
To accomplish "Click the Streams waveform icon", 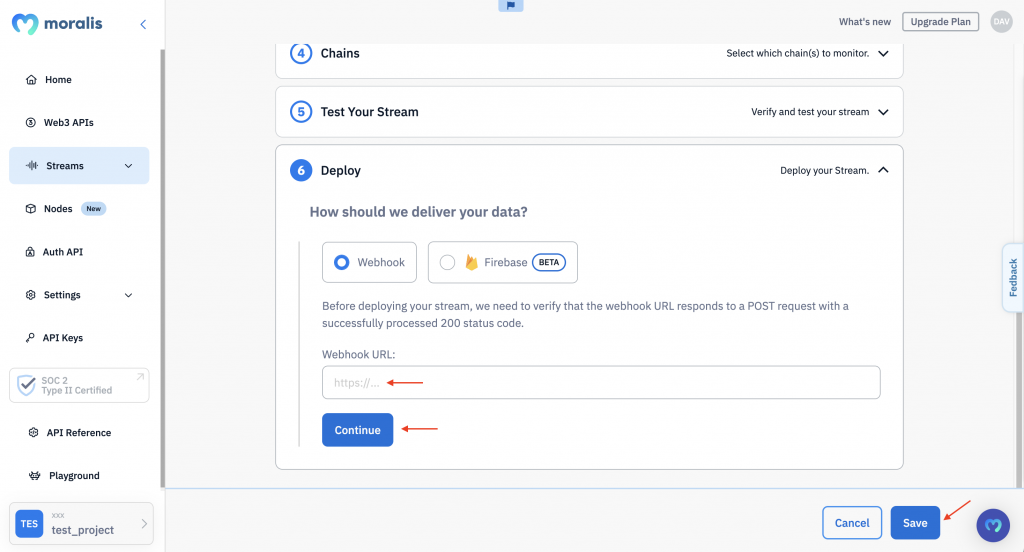I will (31, 165).
